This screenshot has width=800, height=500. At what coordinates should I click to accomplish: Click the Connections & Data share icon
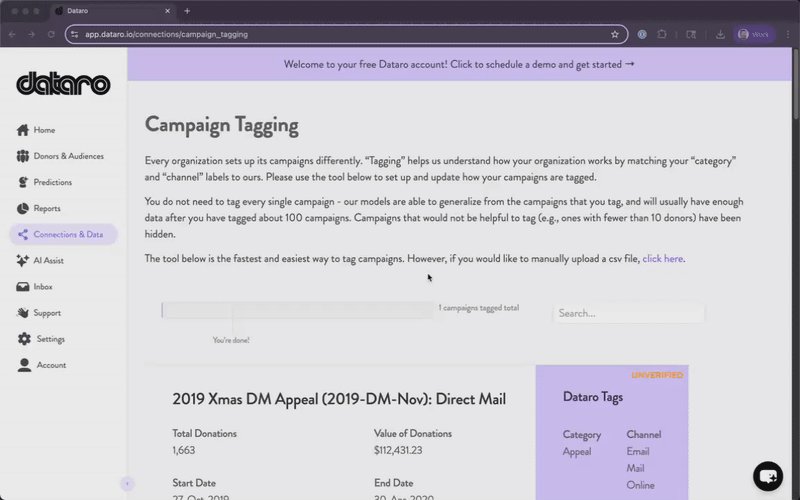click(22, 234)
